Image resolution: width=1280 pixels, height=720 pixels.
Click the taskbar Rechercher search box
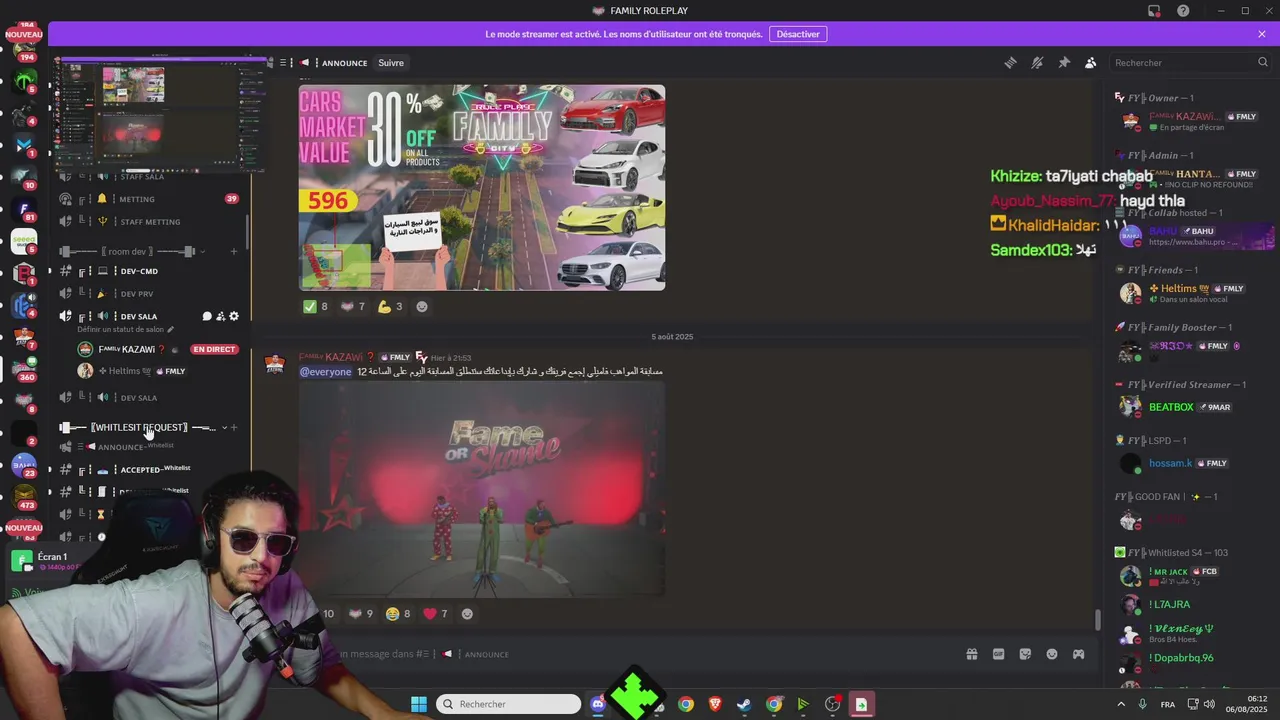[508, 704]
